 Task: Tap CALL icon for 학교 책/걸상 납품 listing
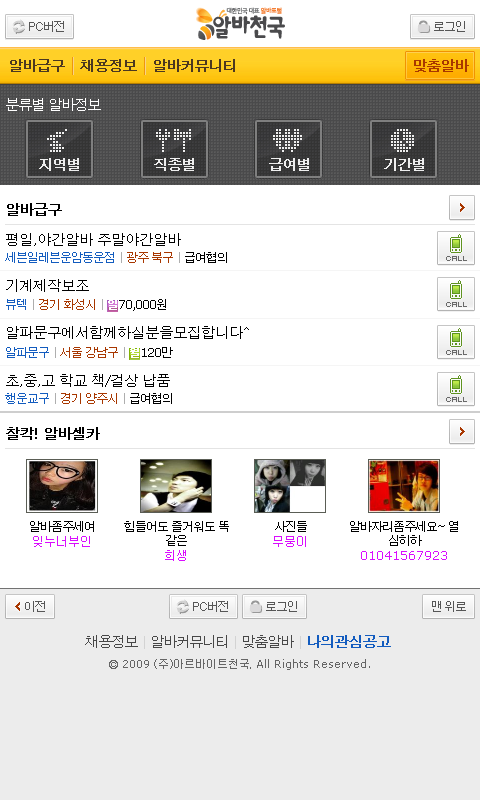(x=456, y=389)
